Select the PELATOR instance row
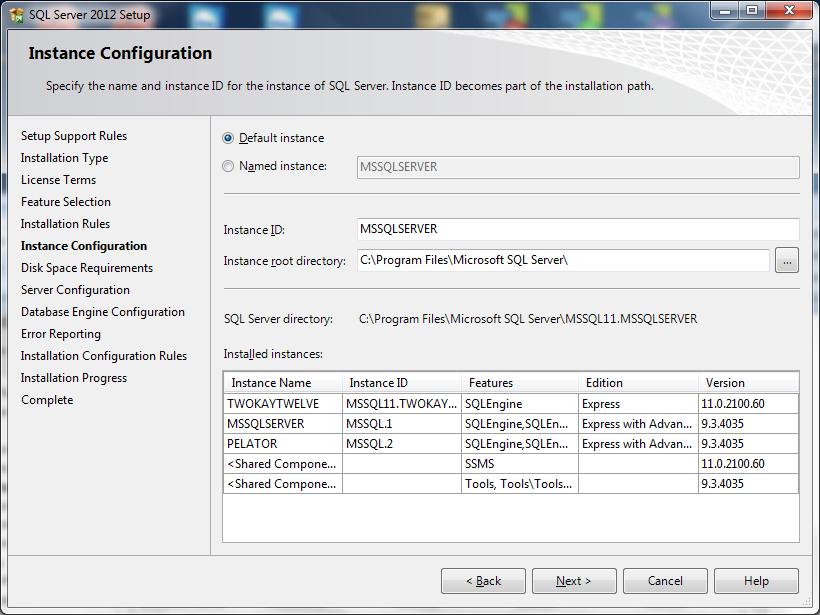820x615 pixels. (x=511, y=443)
